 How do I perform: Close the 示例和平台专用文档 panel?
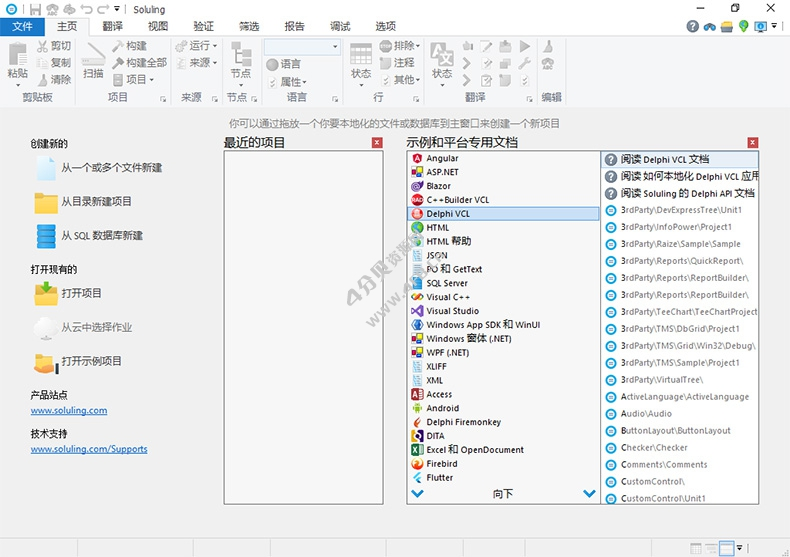click(x=753, y=143)
